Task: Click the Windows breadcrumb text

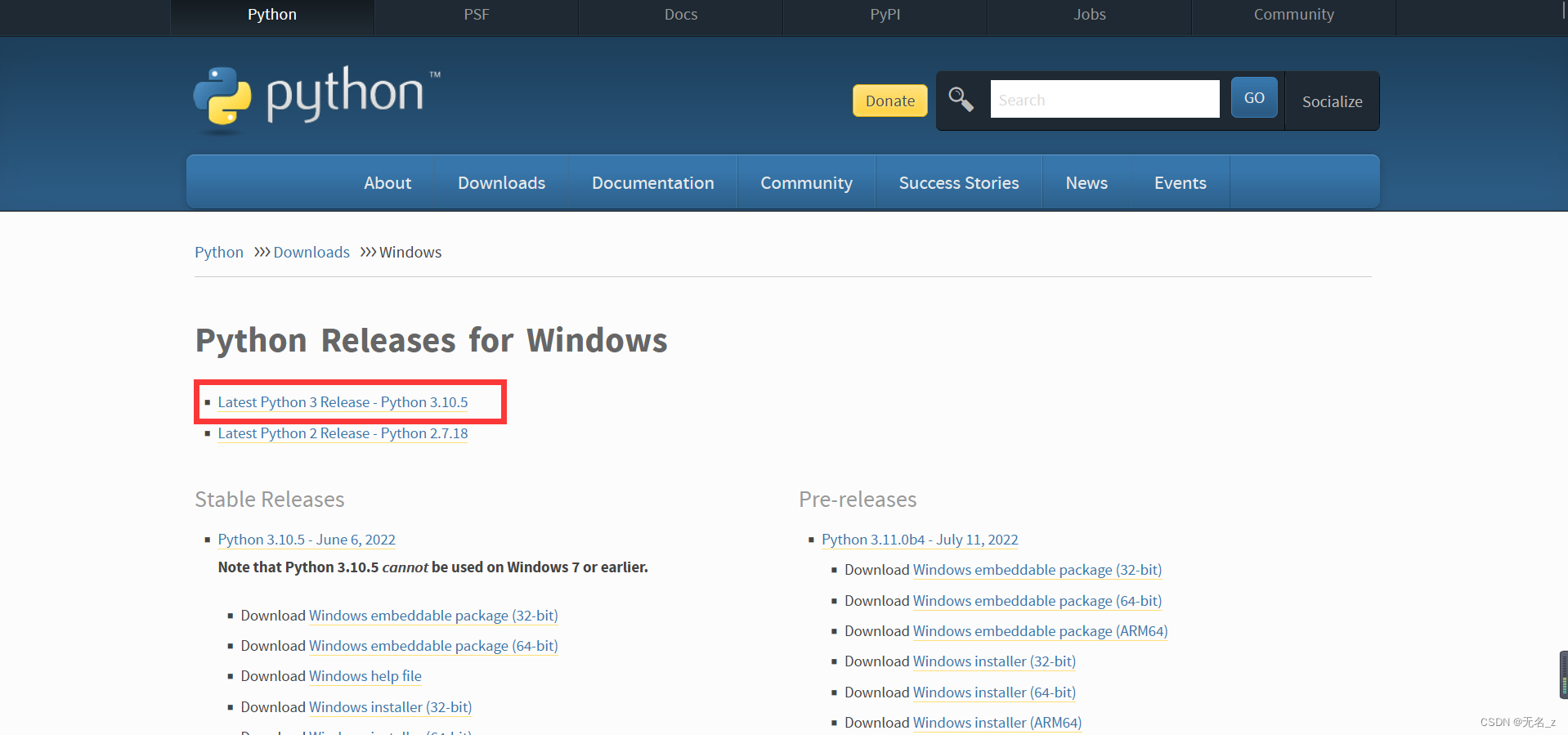Action: coord(410,252)
